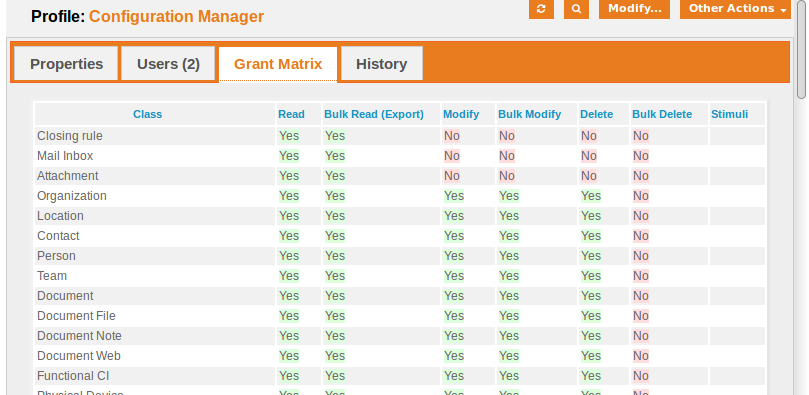809x395 pixels.
Task: Click the Configuration Manager profile title
Action: (176, 17)
